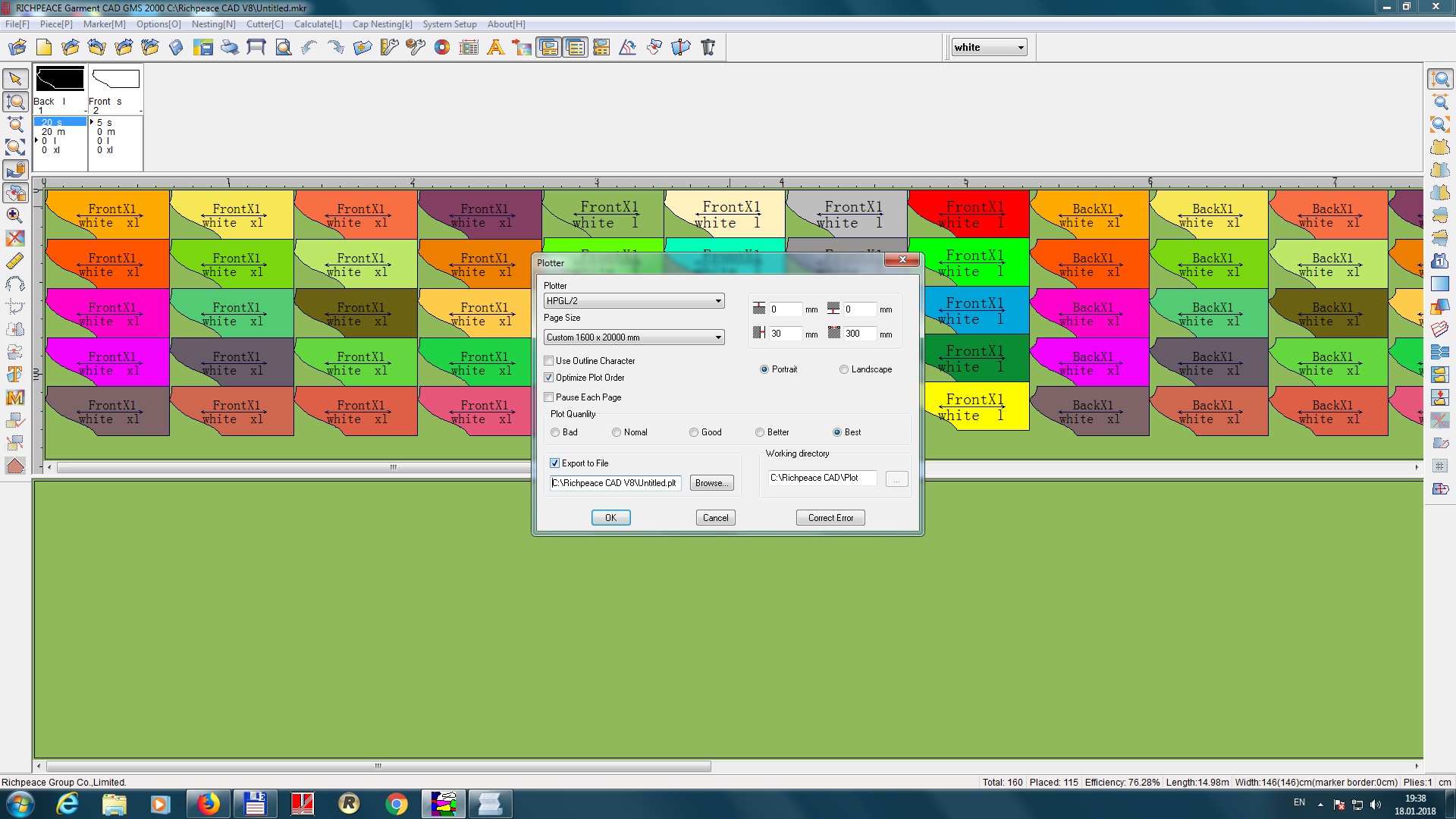1456x819 pixels.
Task: Click the plotter icon in toolbar
Action: tap(256, 48)
